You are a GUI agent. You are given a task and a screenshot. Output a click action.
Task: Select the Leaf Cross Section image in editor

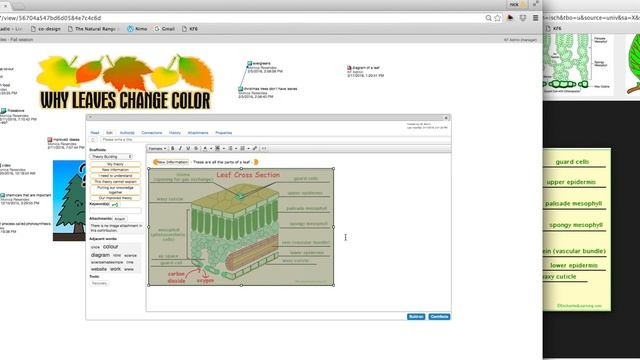(x=241, y=227)
